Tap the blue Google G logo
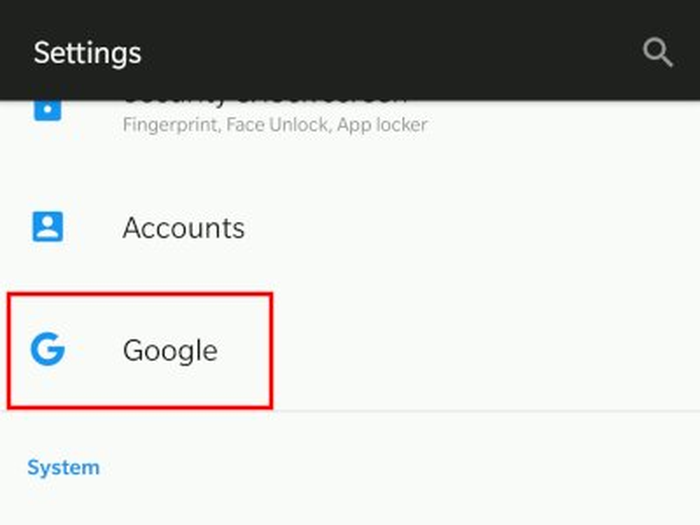The width and height of the screenshot is (700, 525). click(47, 349)
